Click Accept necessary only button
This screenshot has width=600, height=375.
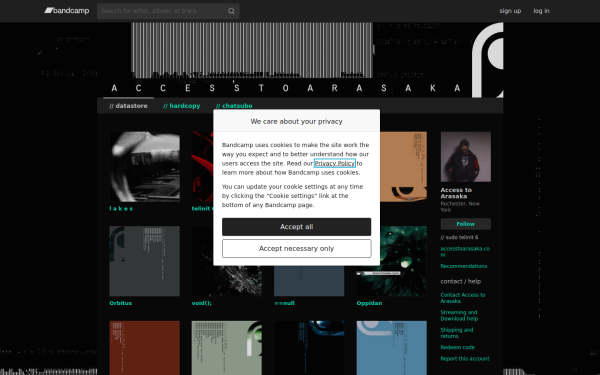coord(297,248)
